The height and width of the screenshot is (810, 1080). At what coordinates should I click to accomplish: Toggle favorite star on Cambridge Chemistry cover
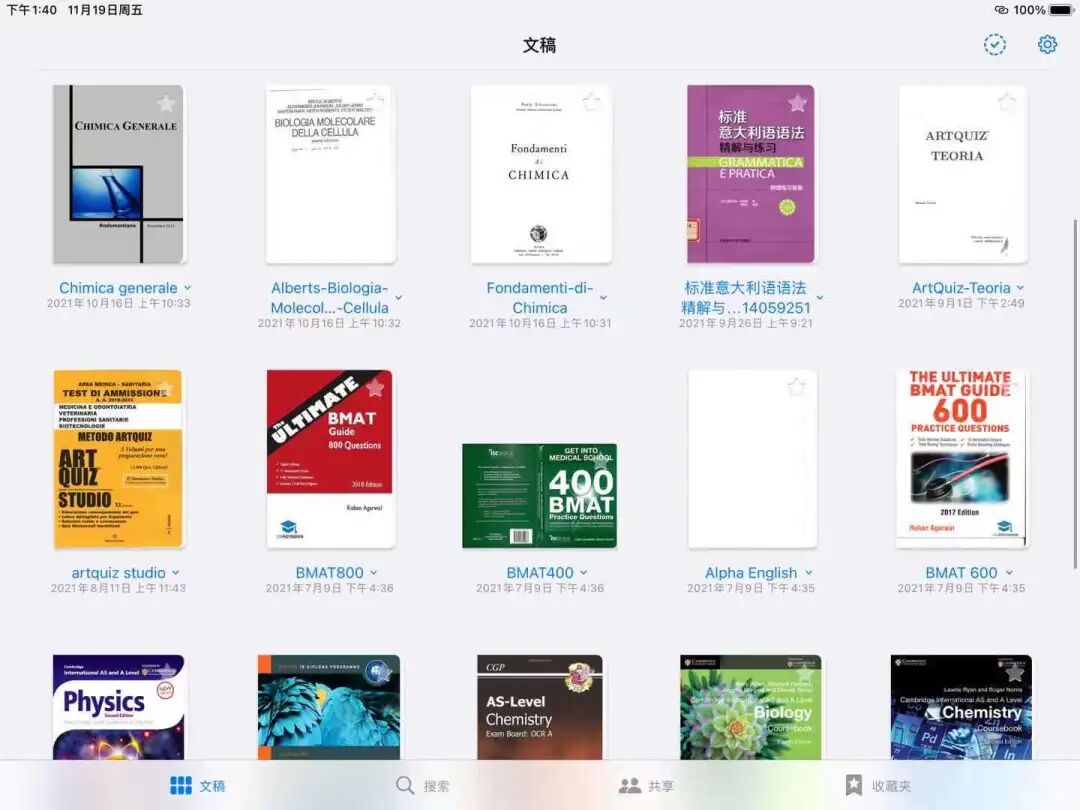[1015, 672]
